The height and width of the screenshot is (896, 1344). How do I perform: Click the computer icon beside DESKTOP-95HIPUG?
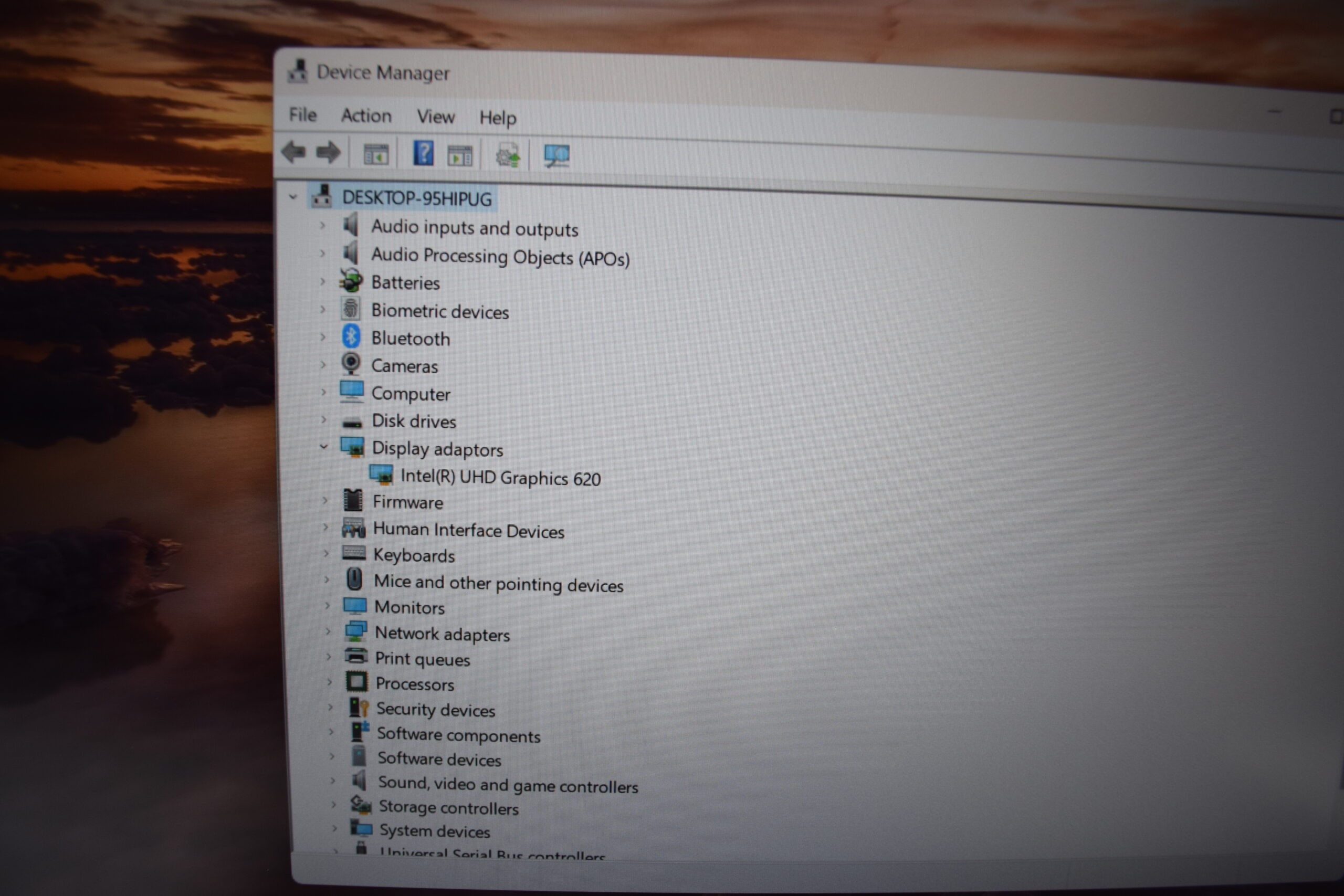(322, 196)
